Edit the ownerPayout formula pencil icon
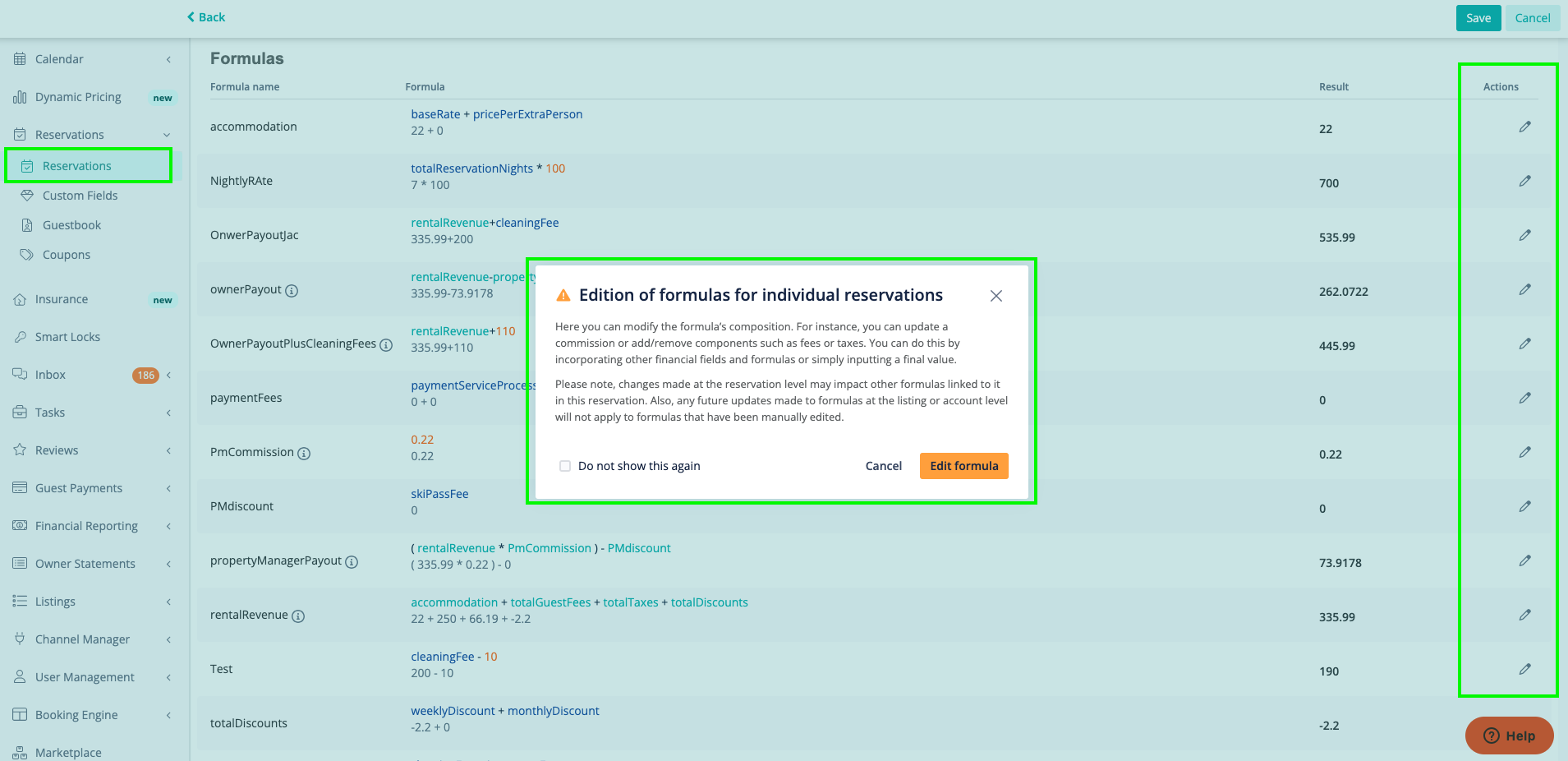The image size is (1568, 761). [1524, 289]
